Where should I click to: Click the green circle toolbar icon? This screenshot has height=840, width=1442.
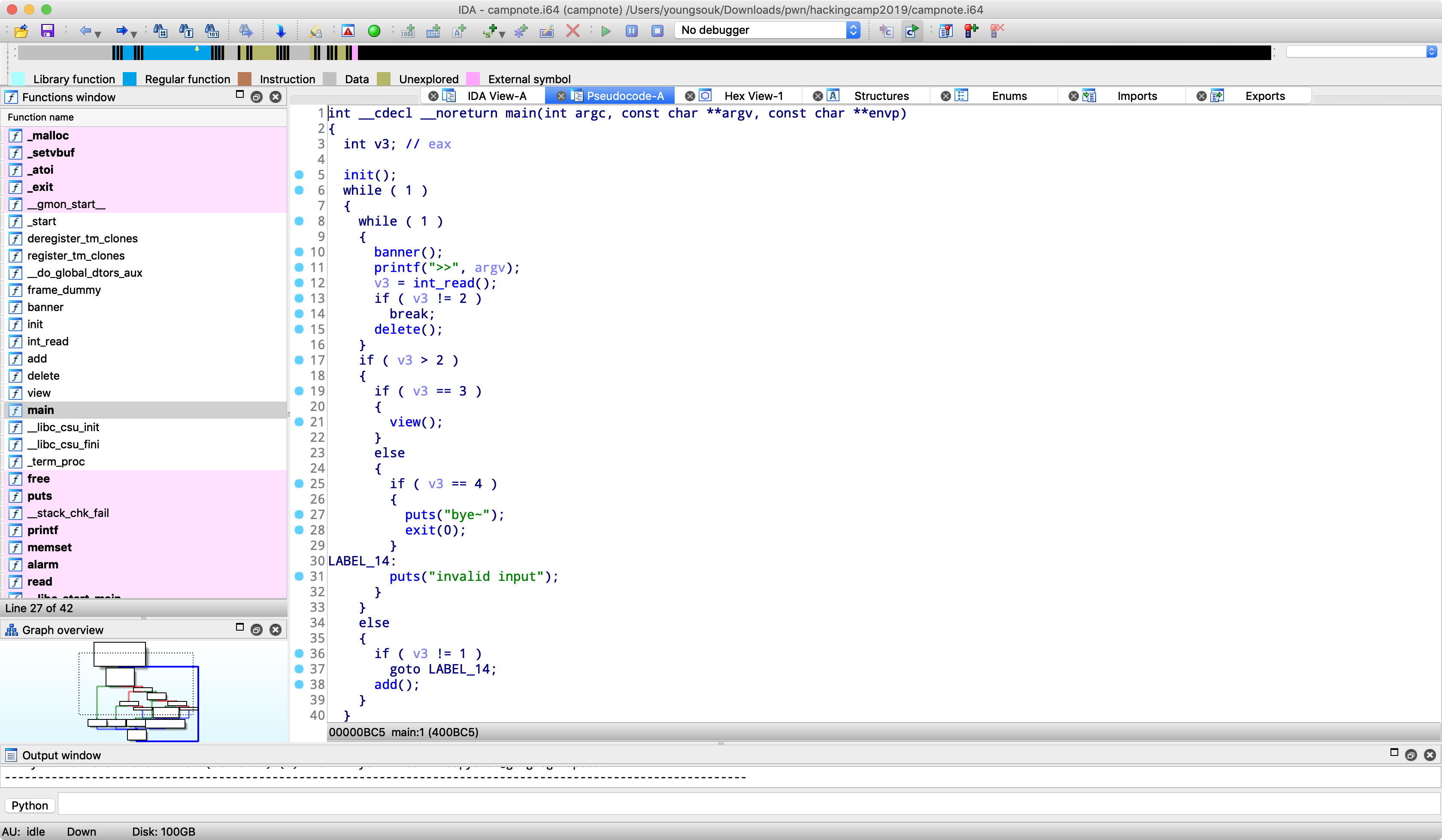(x=374, y=30)
